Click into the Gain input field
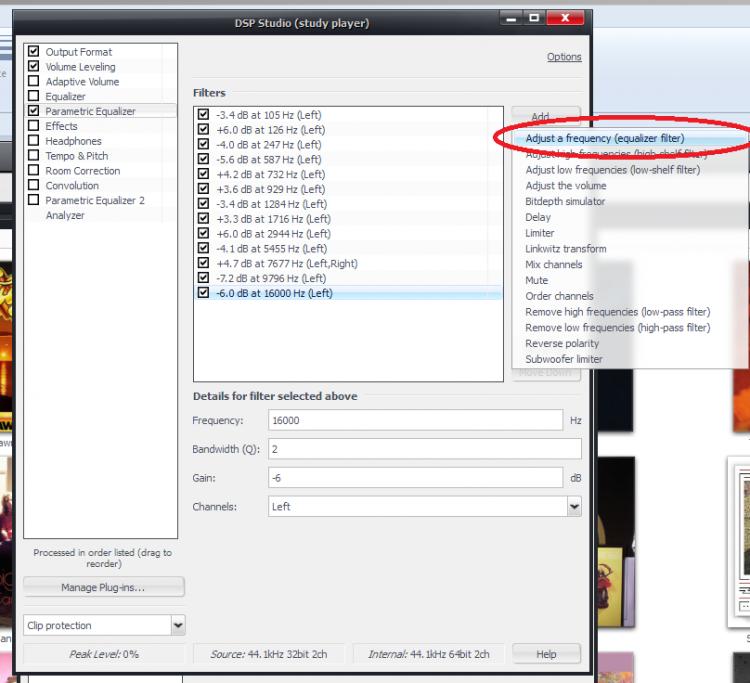Screen dimensions: 750x683 tap(415, 477)
